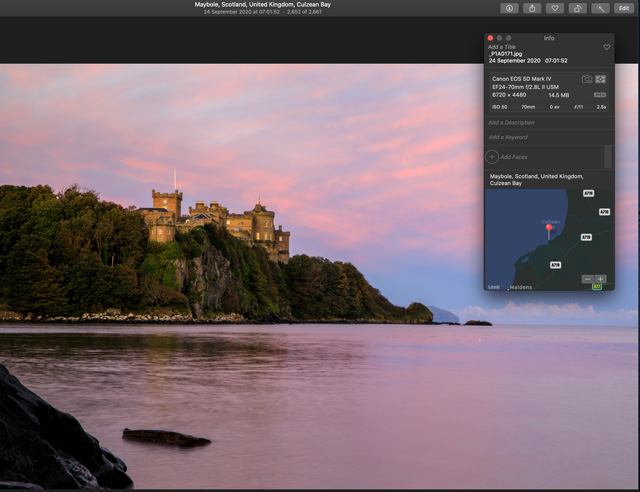Open the Edit mode button
Screen dimensions: 640x492
[624, 8]
